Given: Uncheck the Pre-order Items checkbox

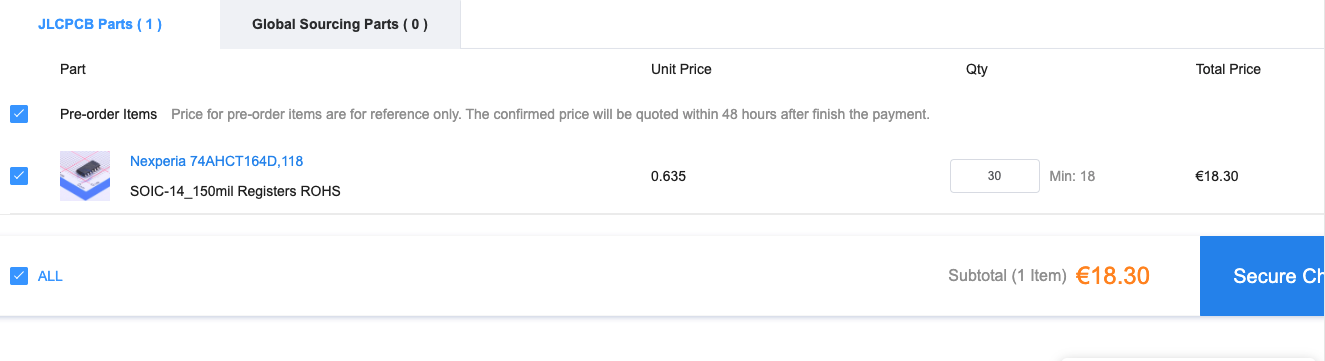Looking at the screenshot, I should pyautogui.click(x=19, y=114).
